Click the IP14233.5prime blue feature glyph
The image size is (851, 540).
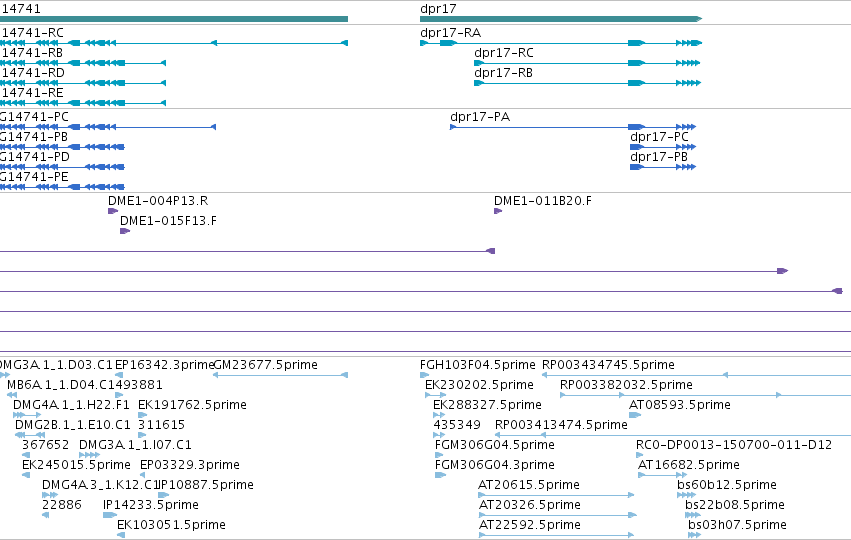110,515
